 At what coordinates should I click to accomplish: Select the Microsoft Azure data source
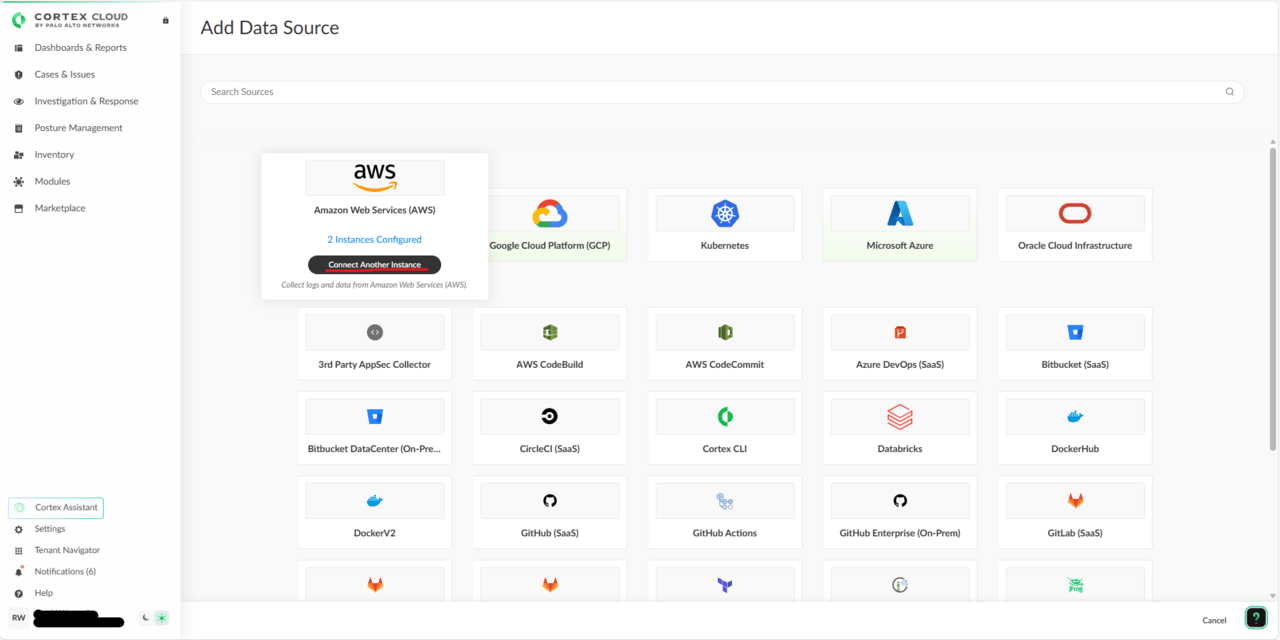(900, 225)
